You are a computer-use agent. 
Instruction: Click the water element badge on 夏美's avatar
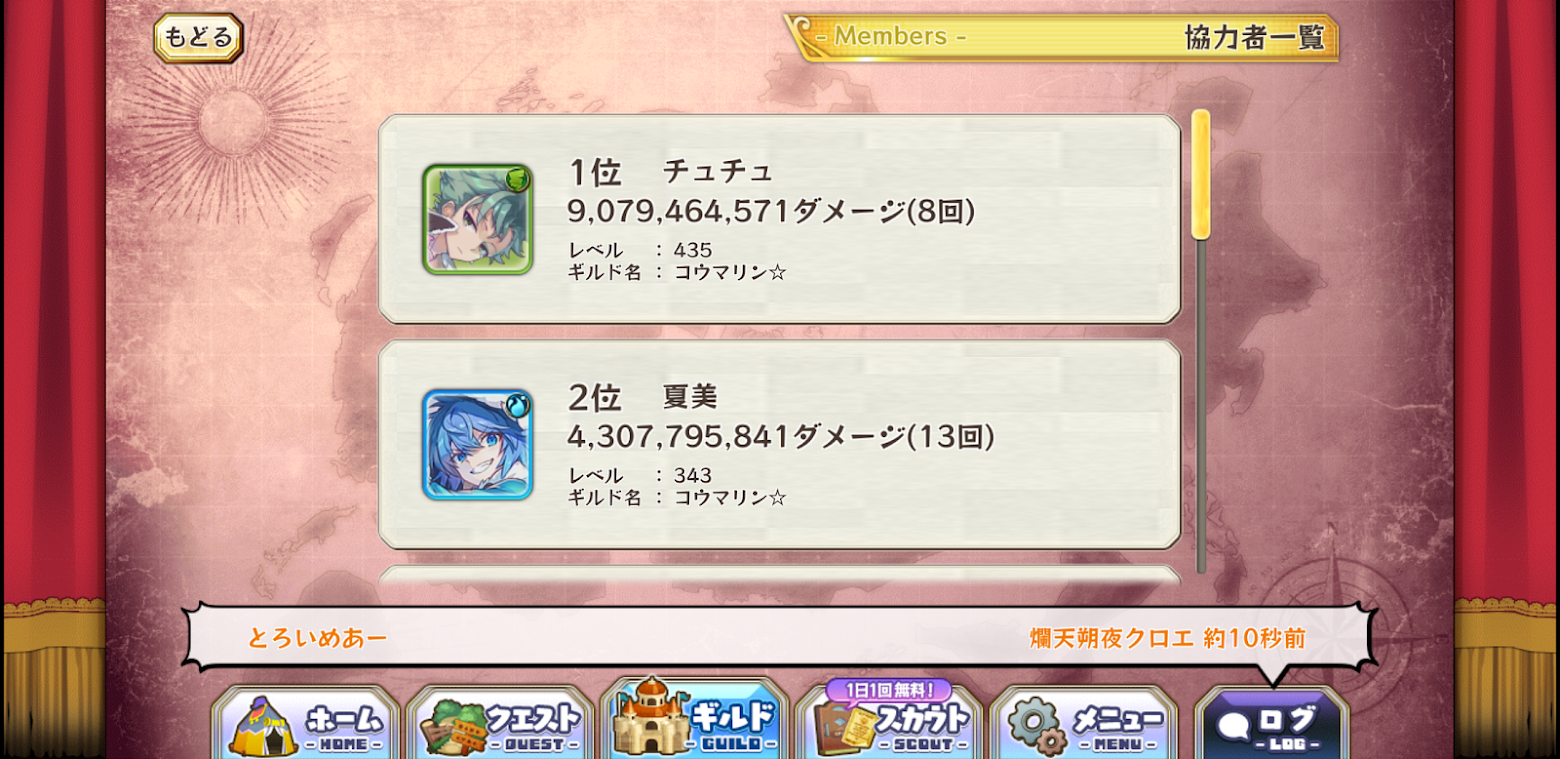point(517,405)
